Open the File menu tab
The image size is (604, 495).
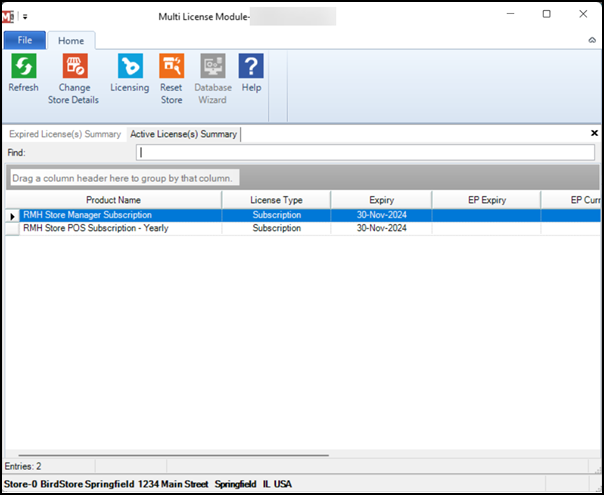coord(25,40)
